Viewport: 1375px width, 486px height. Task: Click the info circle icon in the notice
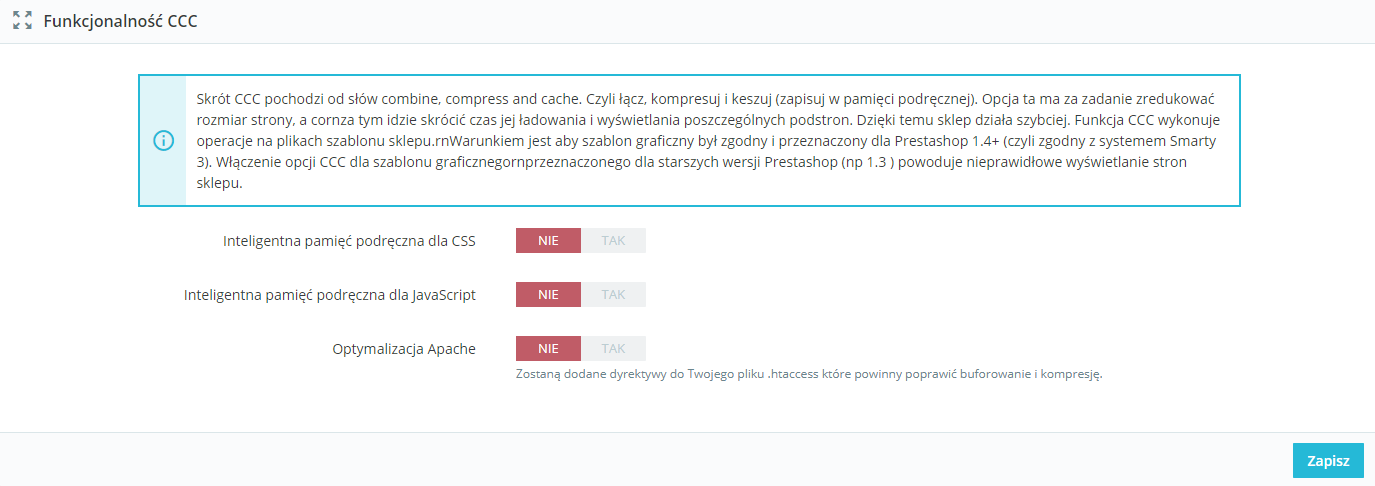tap(162, 141)
